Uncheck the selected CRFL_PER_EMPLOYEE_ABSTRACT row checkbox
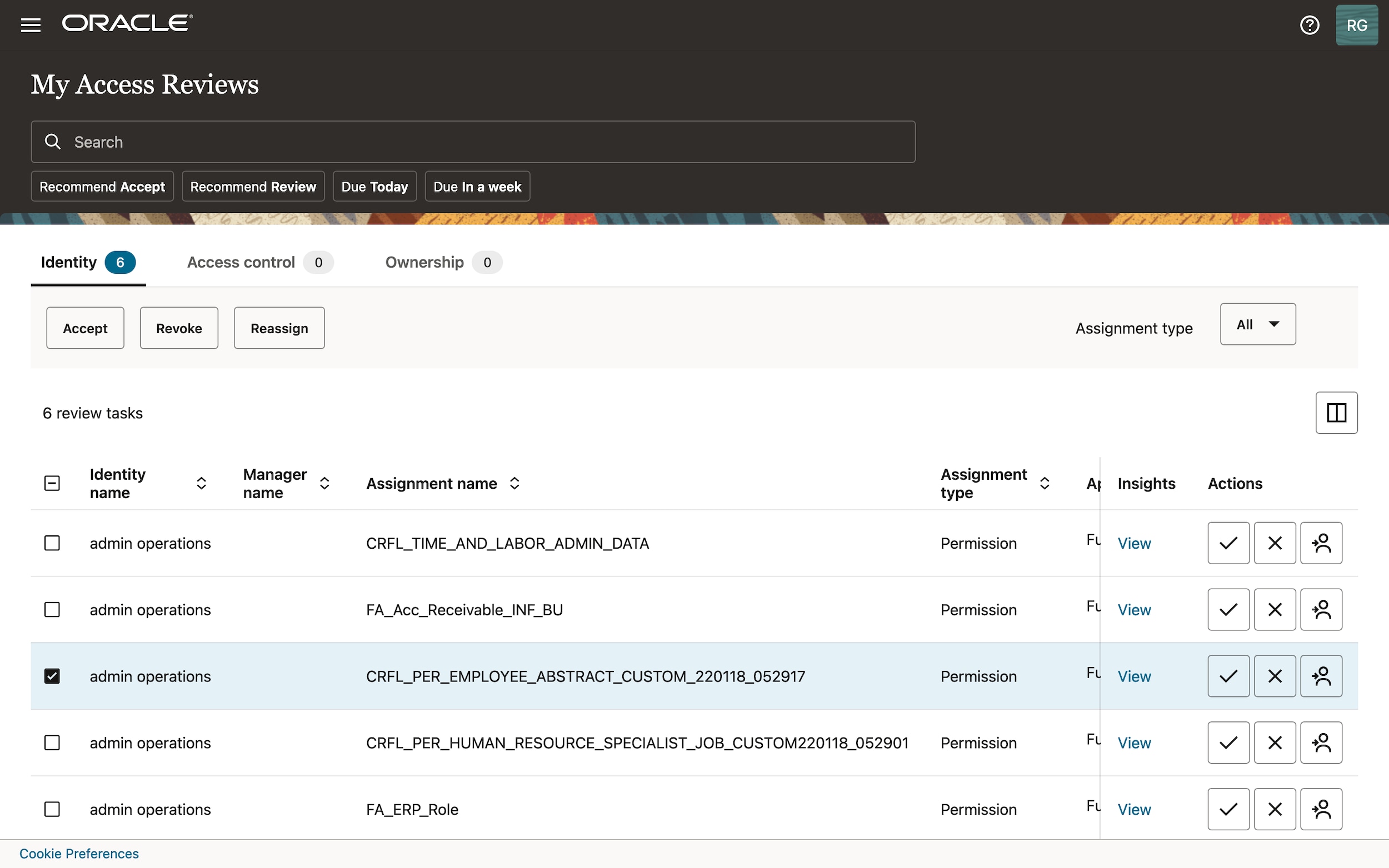Image resolution: width=1389 pixels, height=868 pixels. (x=52, y=676)
